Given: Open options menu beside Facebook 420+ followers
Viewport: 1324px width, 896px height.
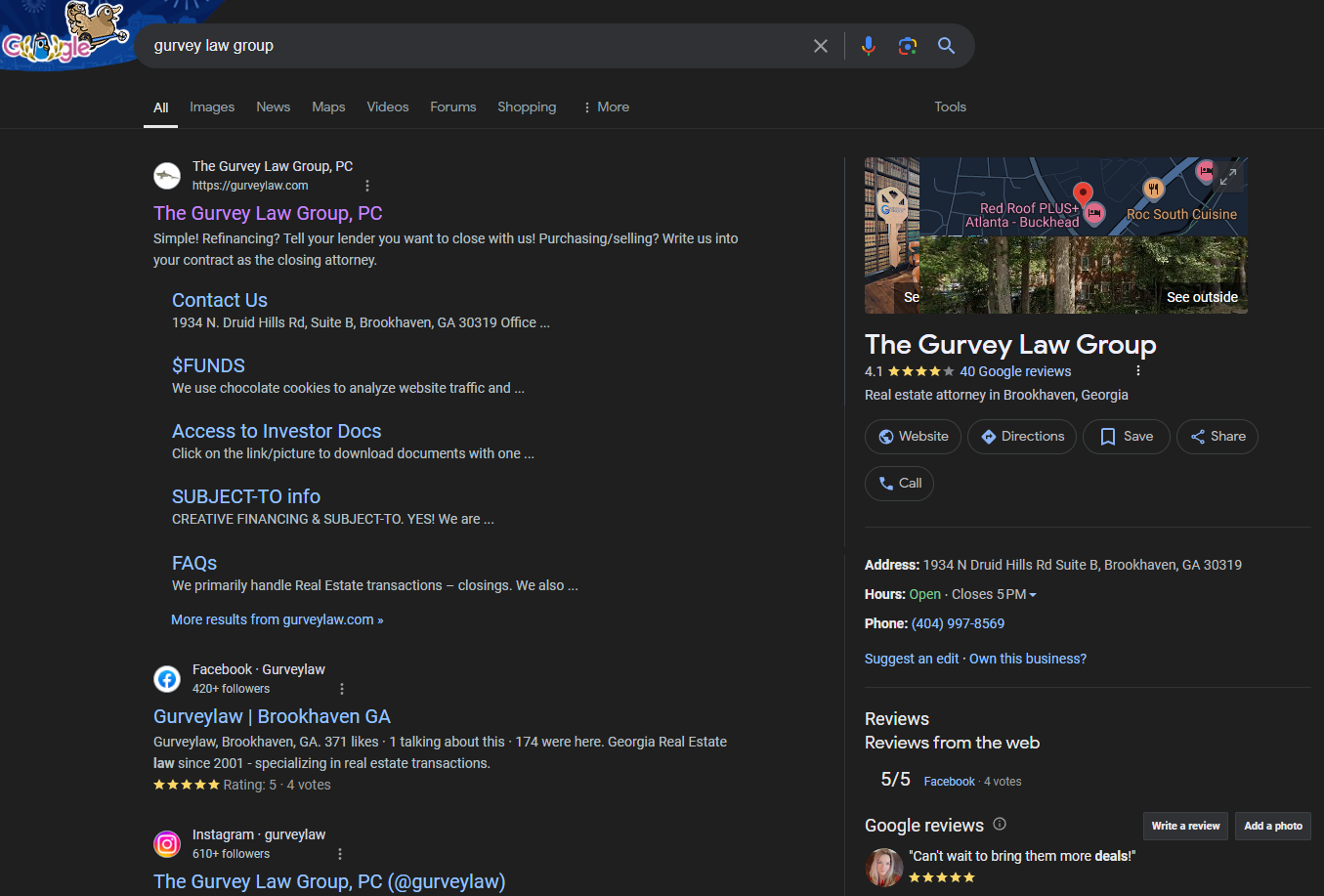Looking at the screenshot, I should pyautogui.click(x=342, y=689).
